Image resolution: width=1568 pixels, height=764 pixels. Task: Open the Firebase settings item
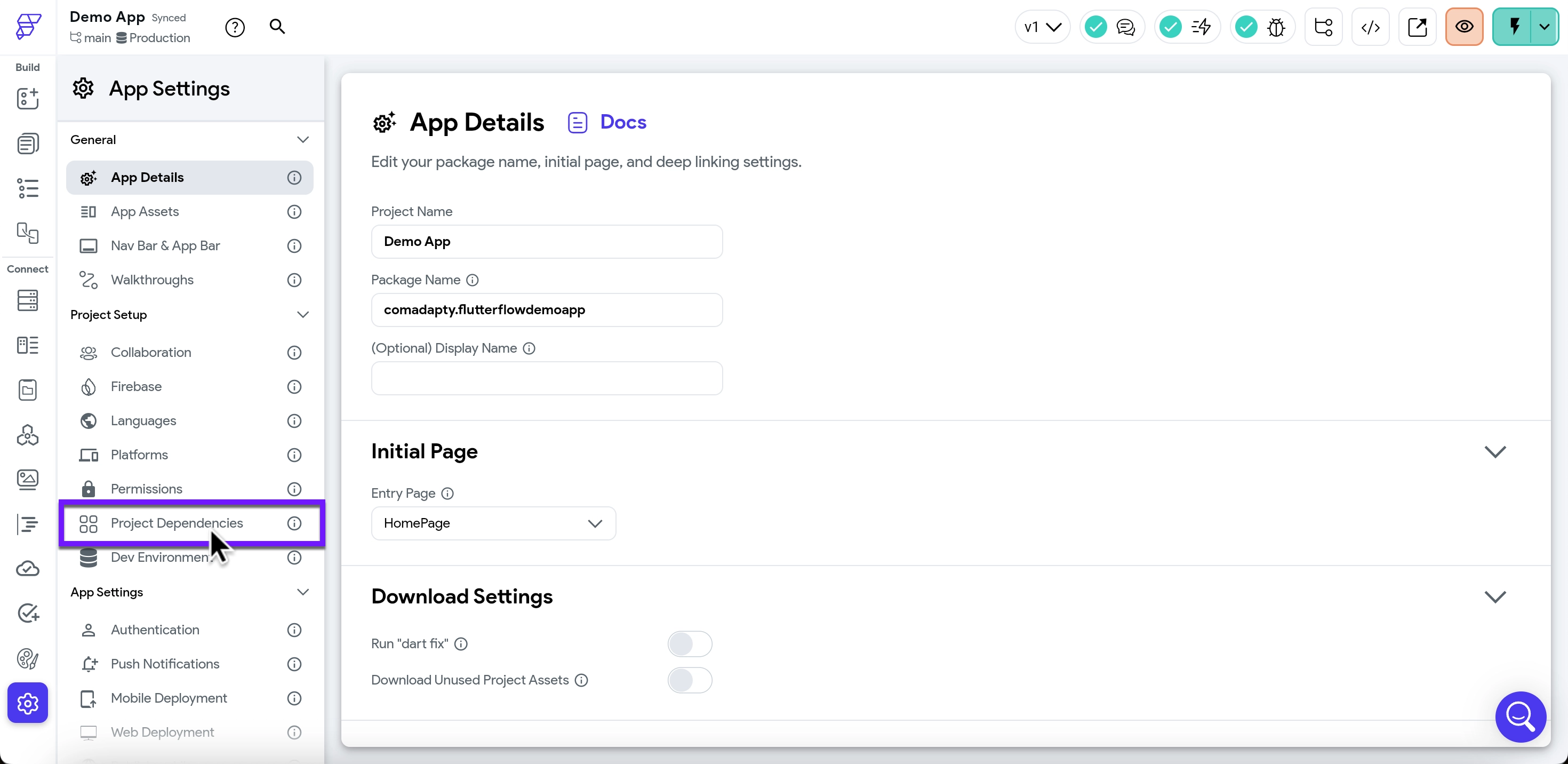(x=137, y=387)
